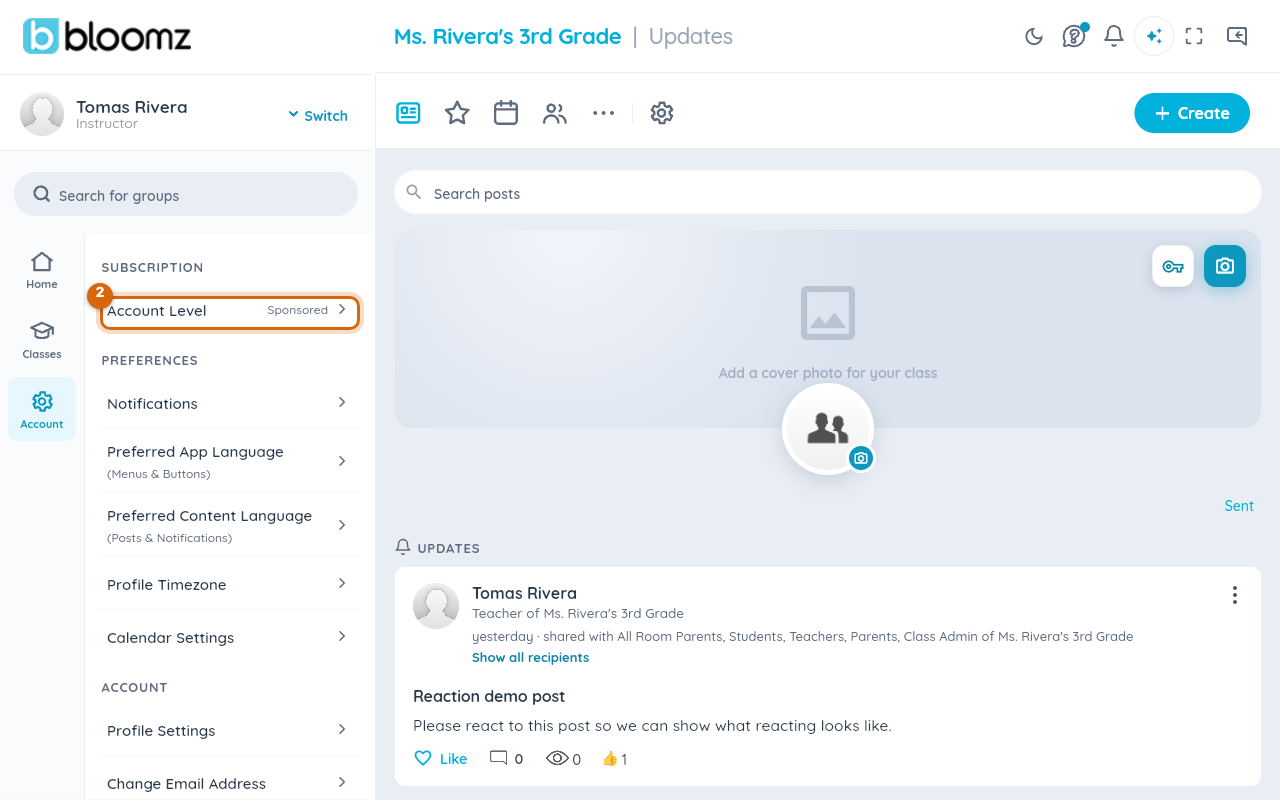Image resolution: width=1280 pixels, height=800 pixels.
Task: View who has seen the post
Action: click(563, 759)
